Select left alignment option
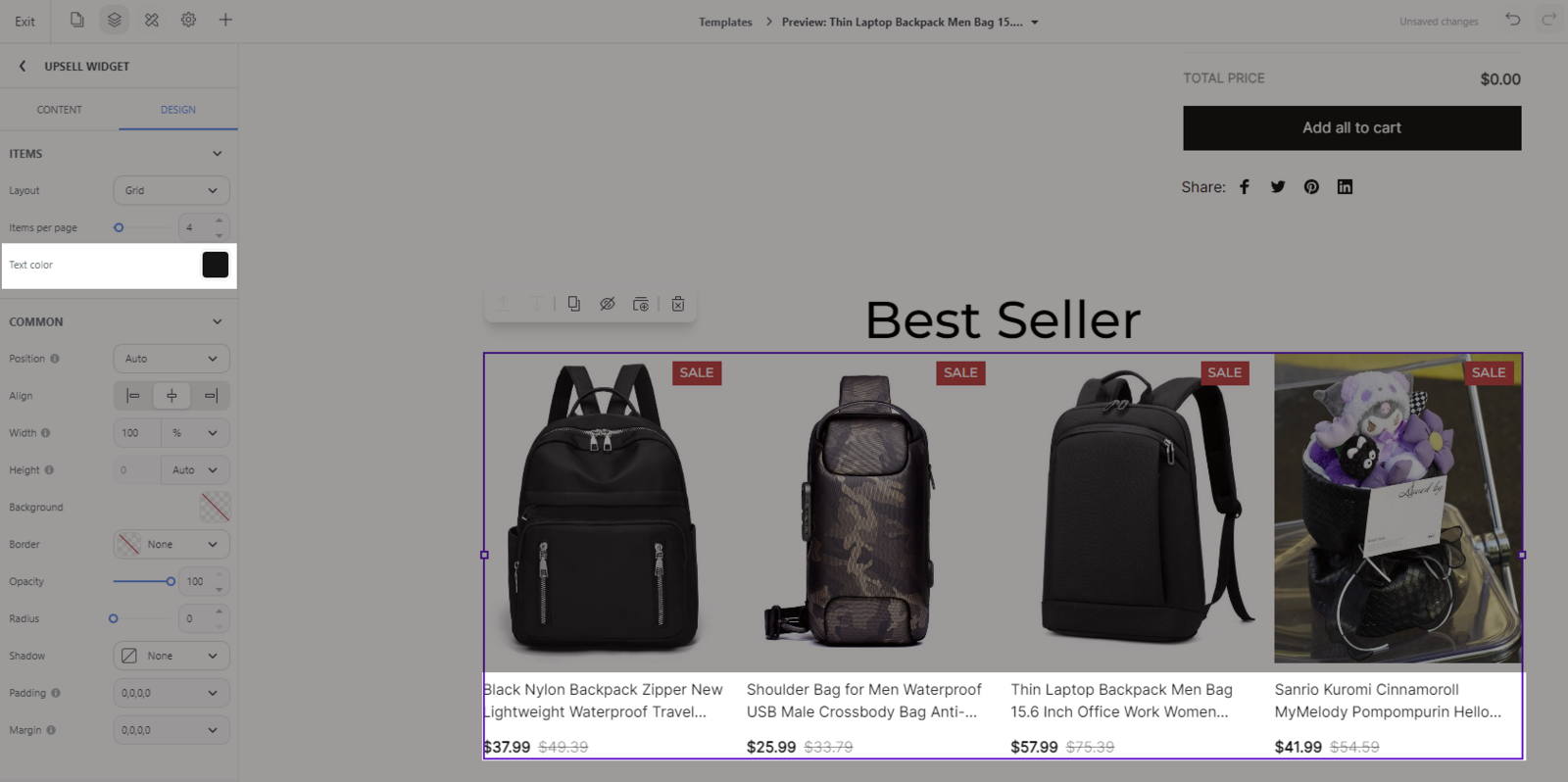This screenshot has height=782, width=1568. coord(133,396)
